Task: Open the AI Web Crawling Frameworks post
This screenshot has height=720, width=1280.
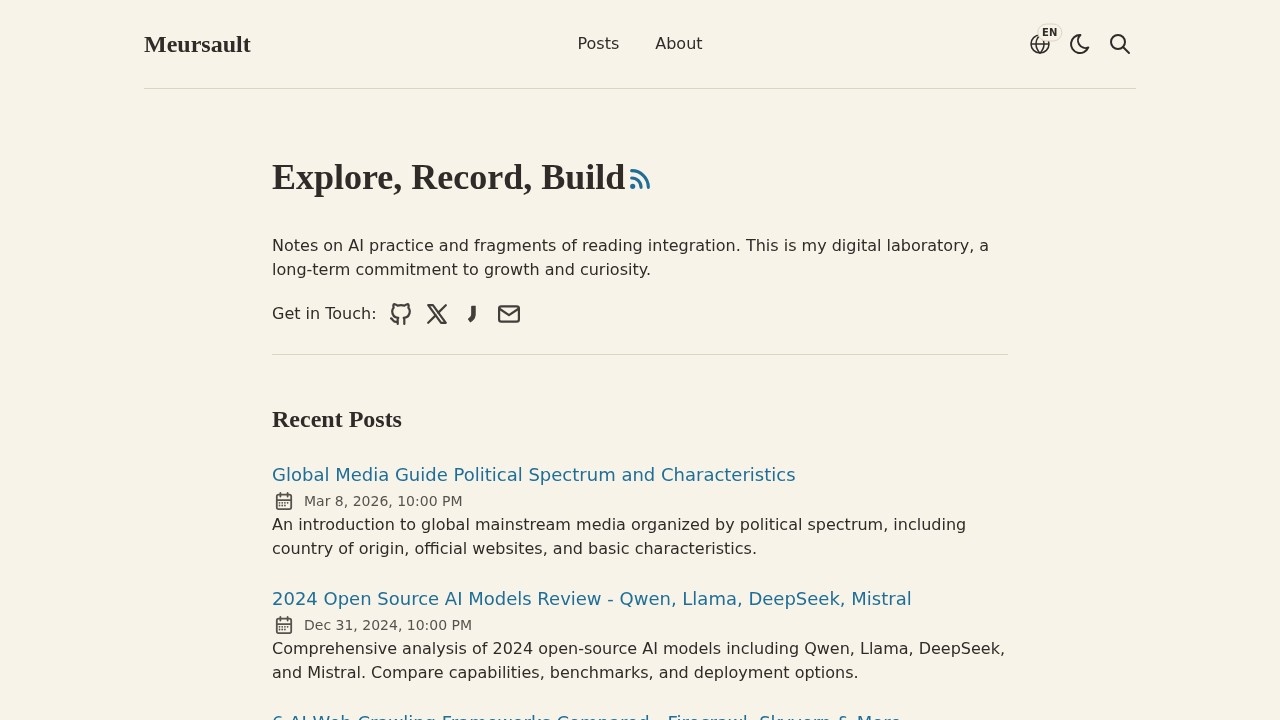Action: point(586,716)
